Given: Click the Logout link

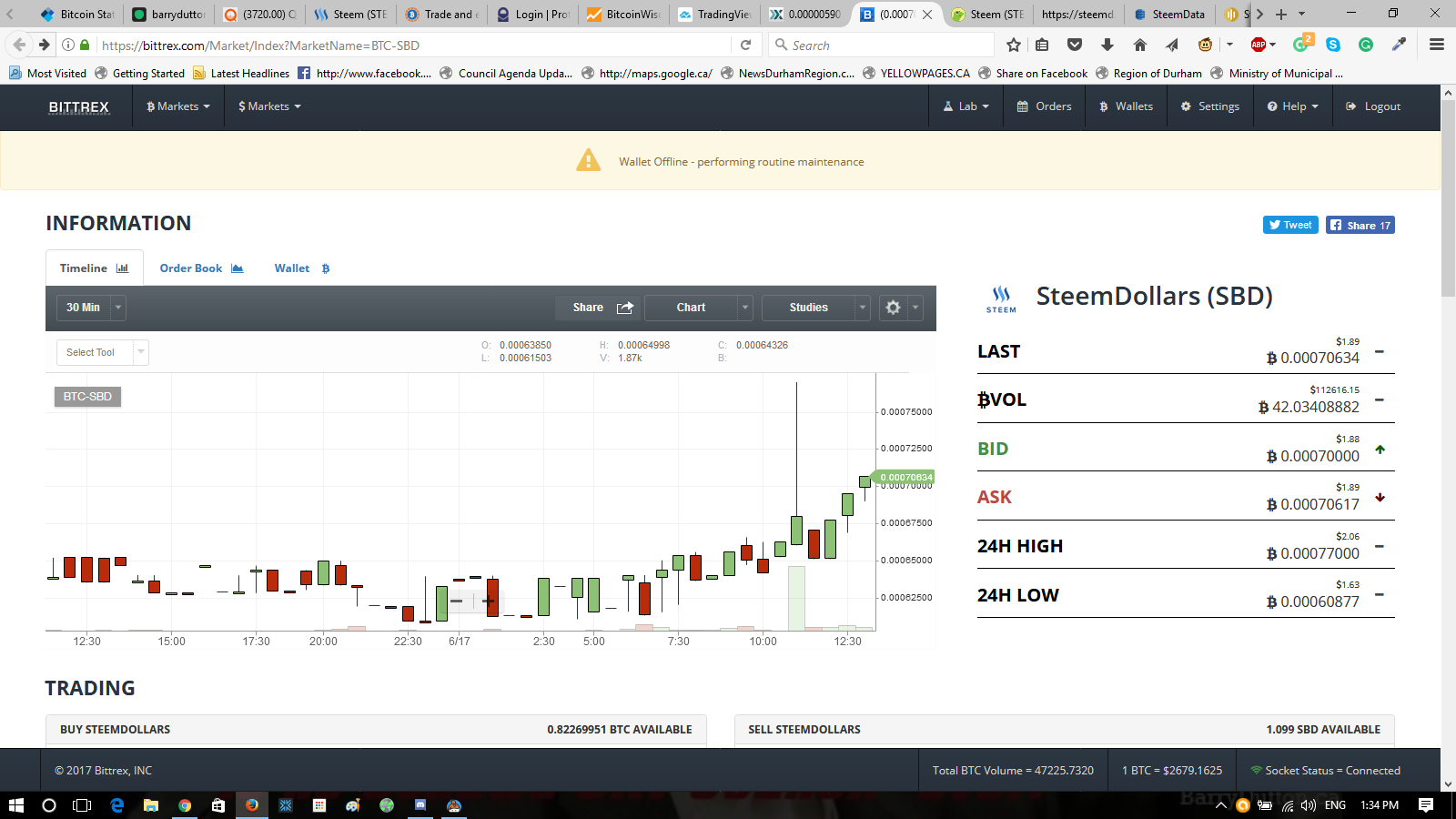Looking at the screenshot, I should click(x=1373, y=106).
